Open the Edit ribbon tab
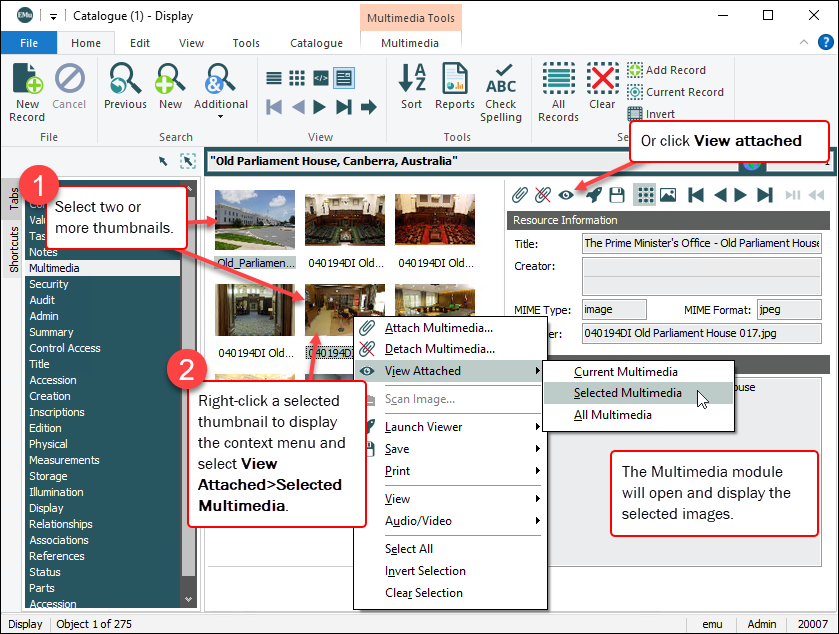839x634 pixels. 140,43
